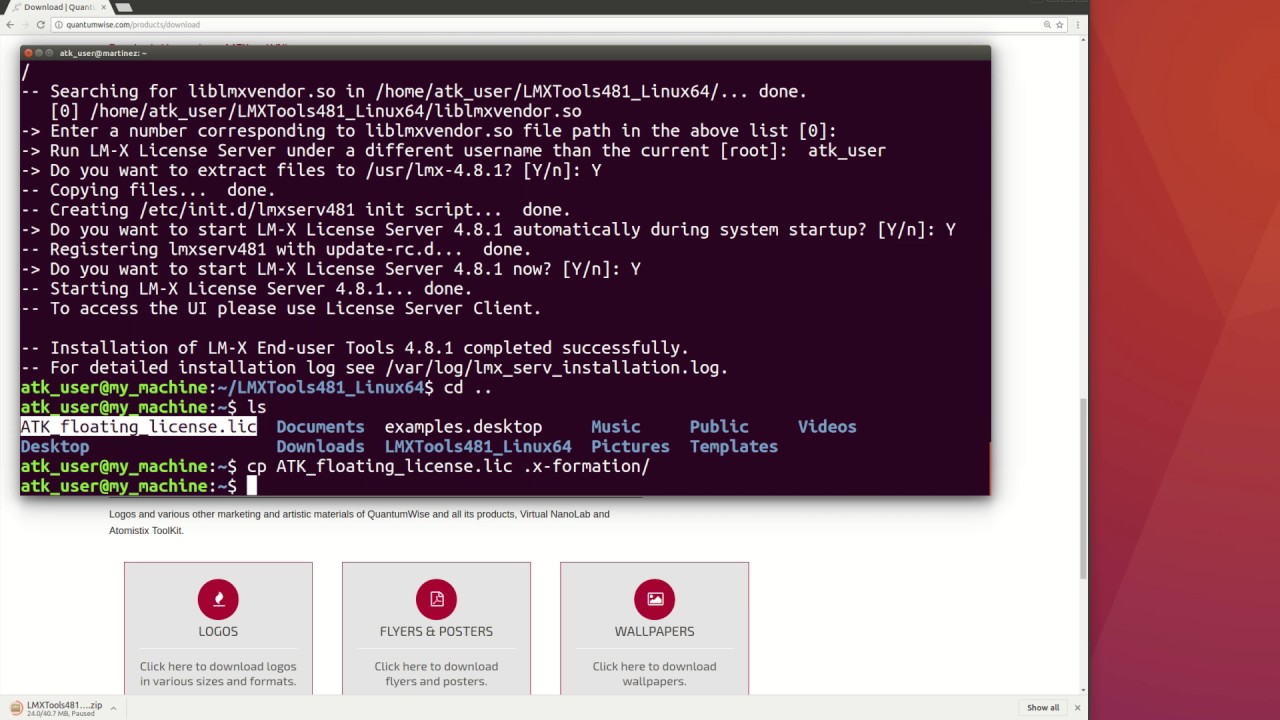Close the downloads bar
The image size is (1280, 720).
[x=1077, y=708]
